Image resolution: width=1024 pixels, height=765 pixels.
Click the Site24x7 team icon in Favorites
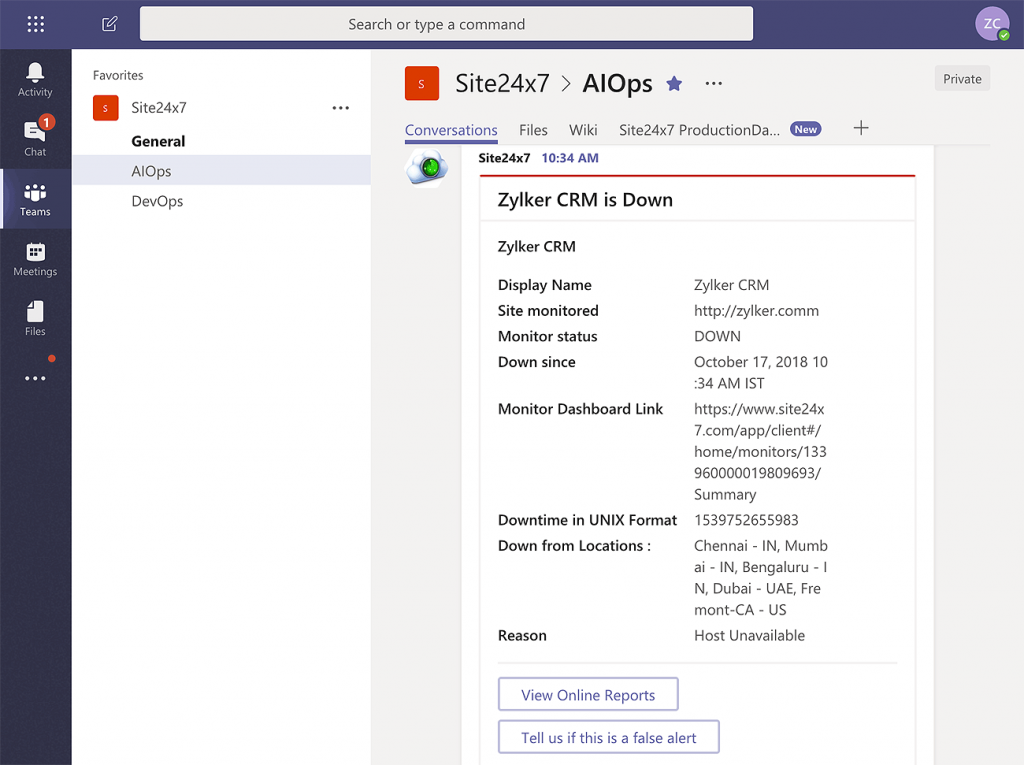(x=105, y=107)
